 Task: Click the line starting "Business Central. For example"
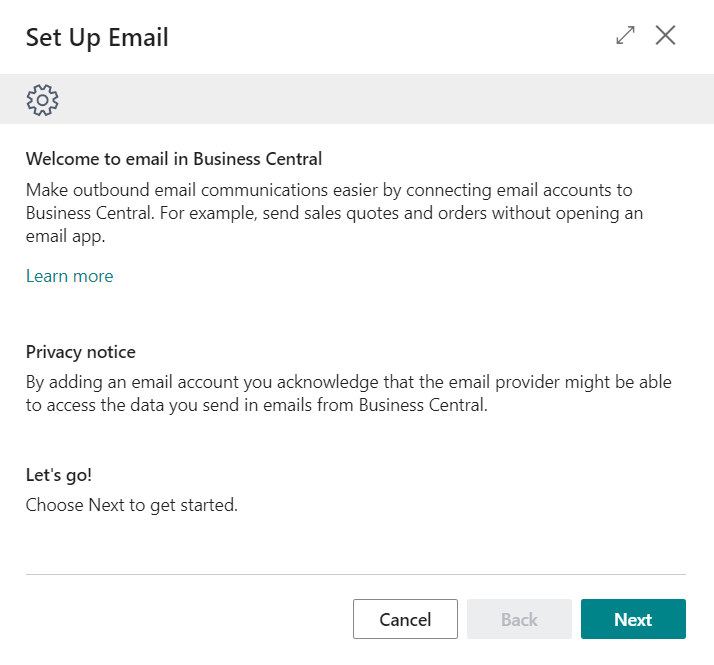pos(334,212)
